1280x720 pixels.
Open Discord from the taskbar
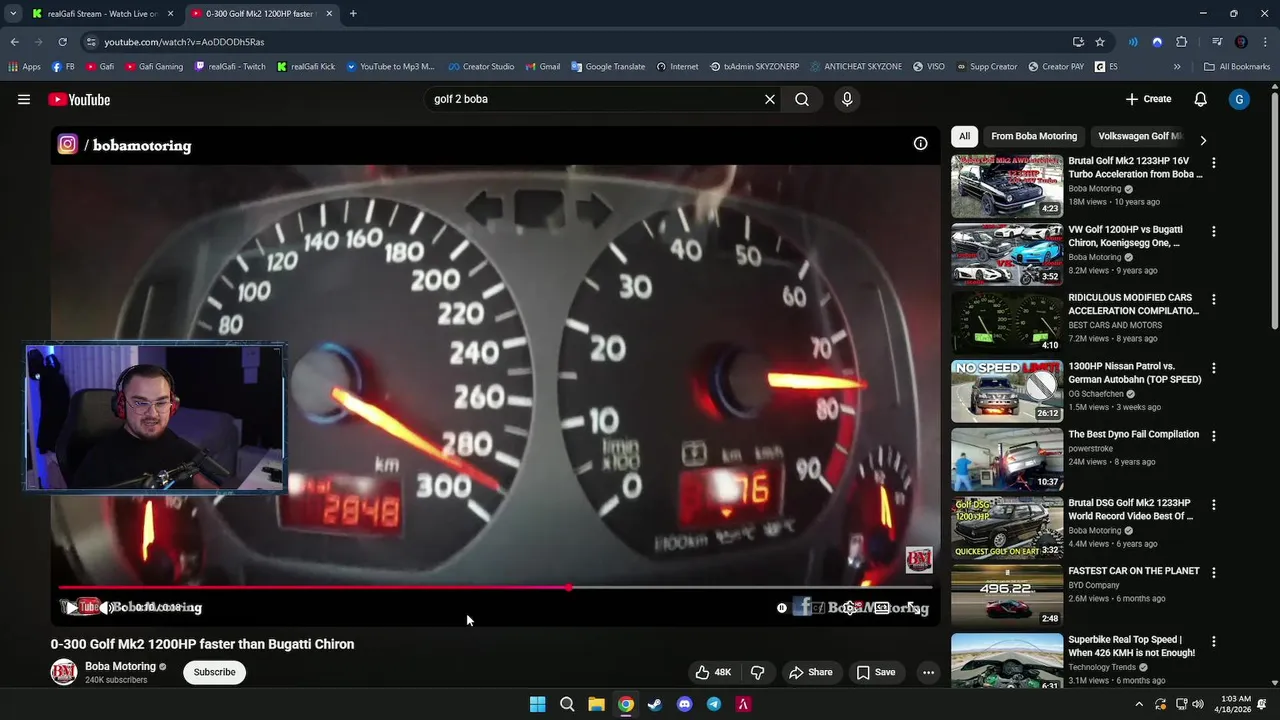(x=684, y=704)
